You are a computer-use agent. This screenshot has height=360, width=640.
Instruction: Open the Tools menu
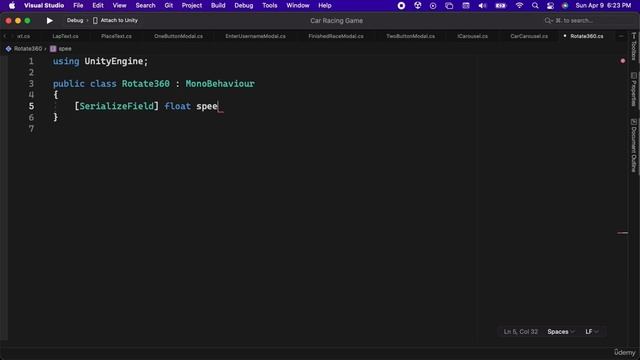269,6
